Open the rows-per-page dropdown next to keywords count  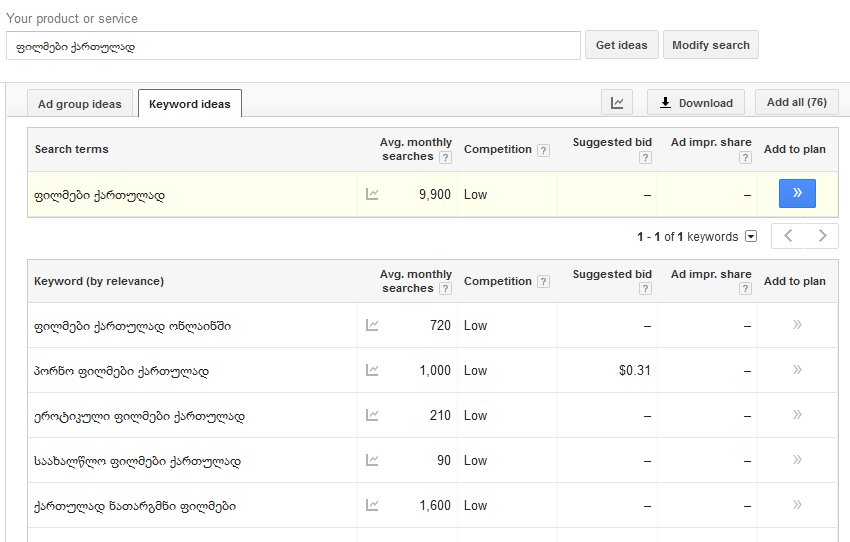[x=751, y=237]
